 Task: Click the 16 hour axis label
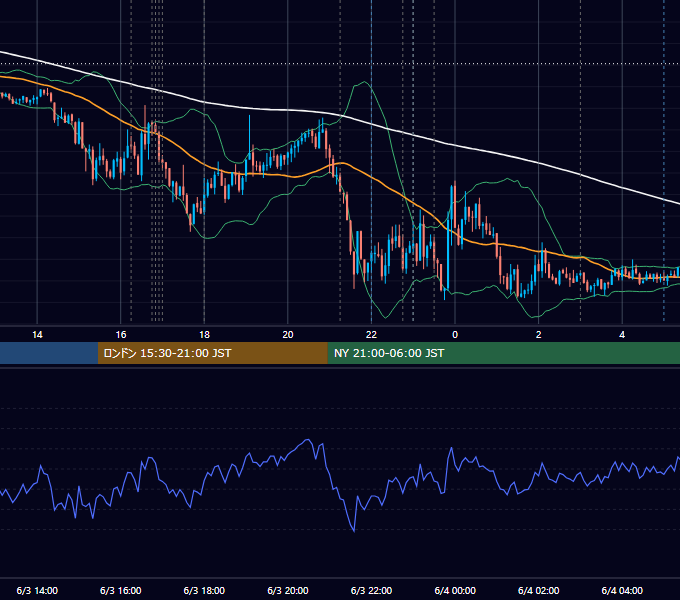pyautogui.click(x=121, y=335)
